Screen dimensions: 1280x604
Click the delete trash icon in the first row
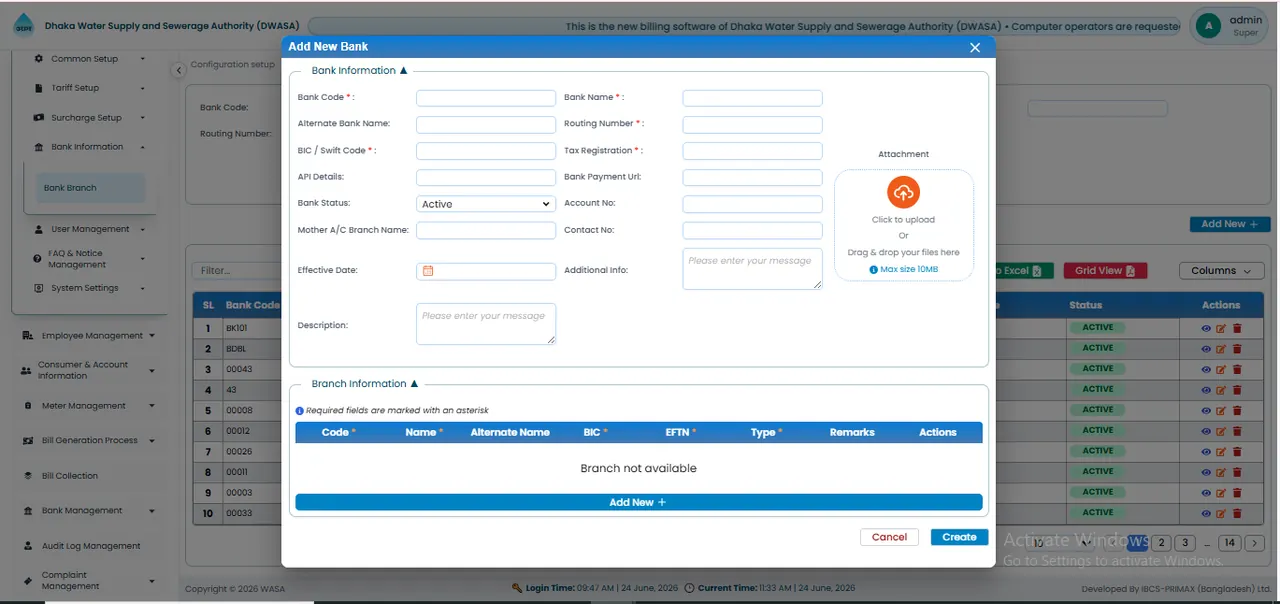point(1237,328)
